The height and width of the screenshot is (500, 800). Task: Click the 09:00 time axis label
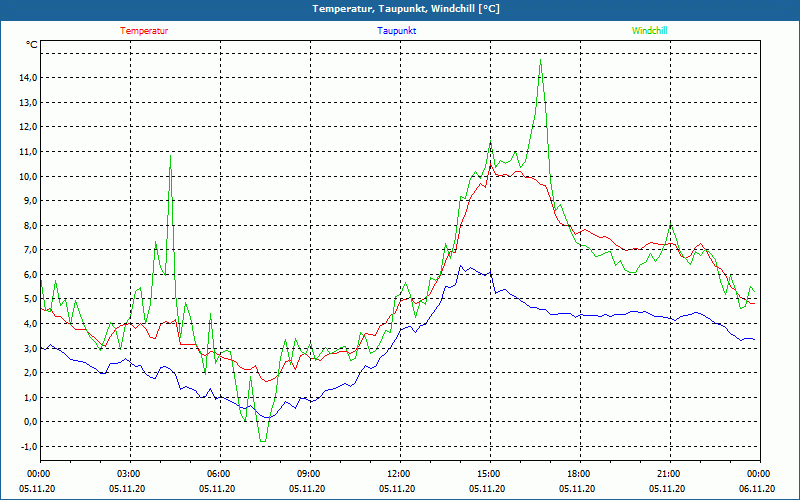coord(310,474)
